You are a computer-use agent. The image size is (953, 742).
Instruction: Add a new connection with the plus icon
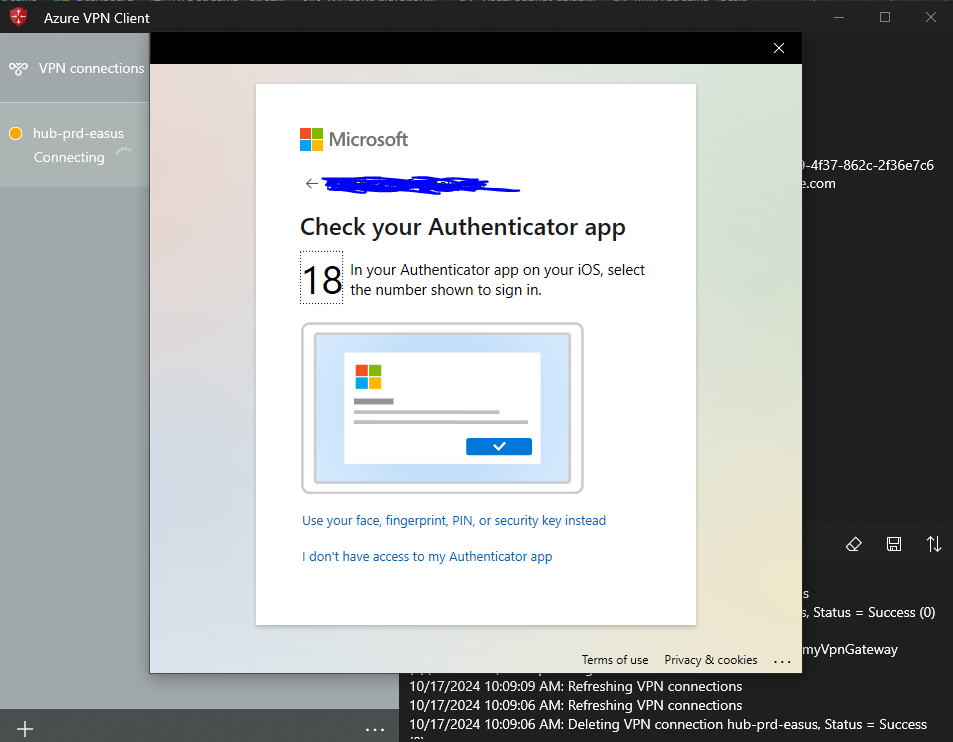24,729
